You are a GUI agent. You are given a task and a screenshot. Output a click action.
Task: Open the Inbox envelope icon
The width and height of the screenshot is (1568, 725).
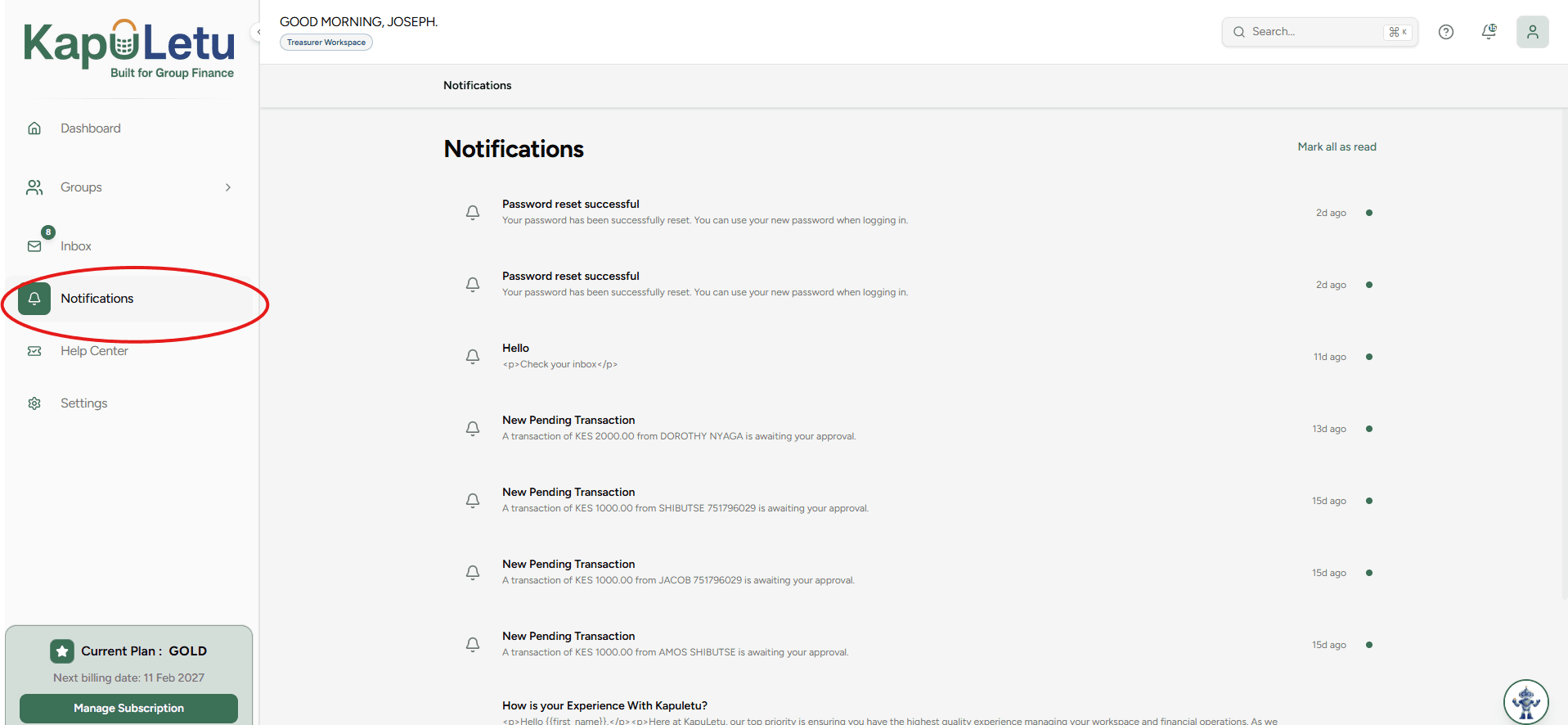click(34, 246)
